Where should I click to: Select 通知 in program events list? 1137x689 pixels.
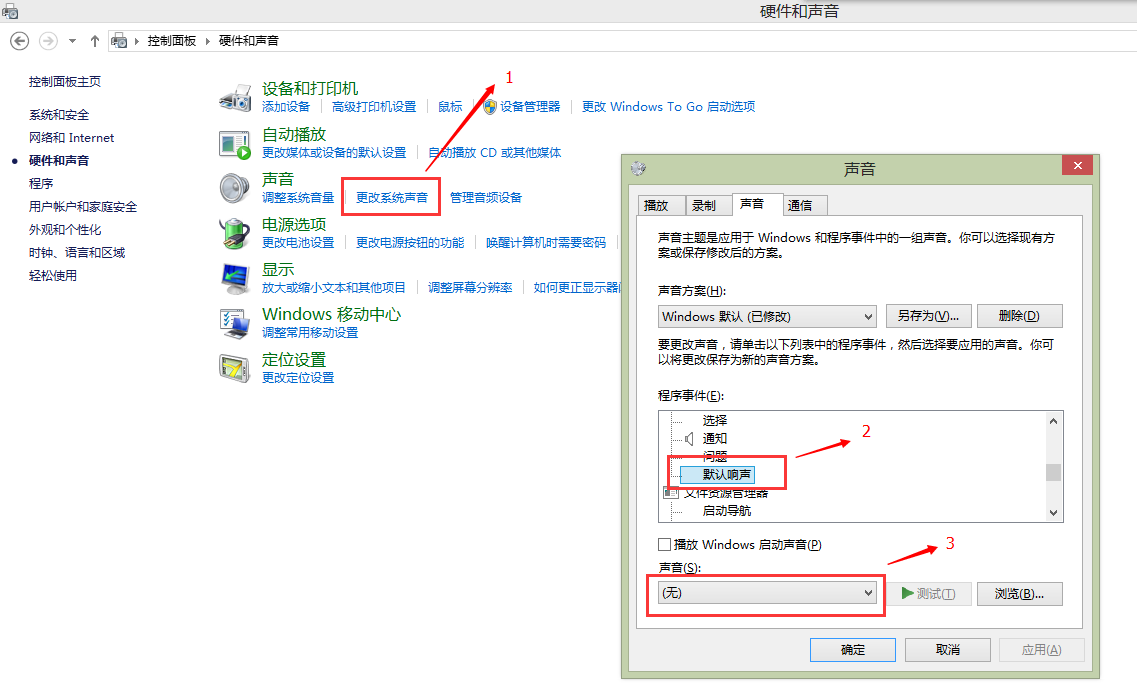point(715,438)
